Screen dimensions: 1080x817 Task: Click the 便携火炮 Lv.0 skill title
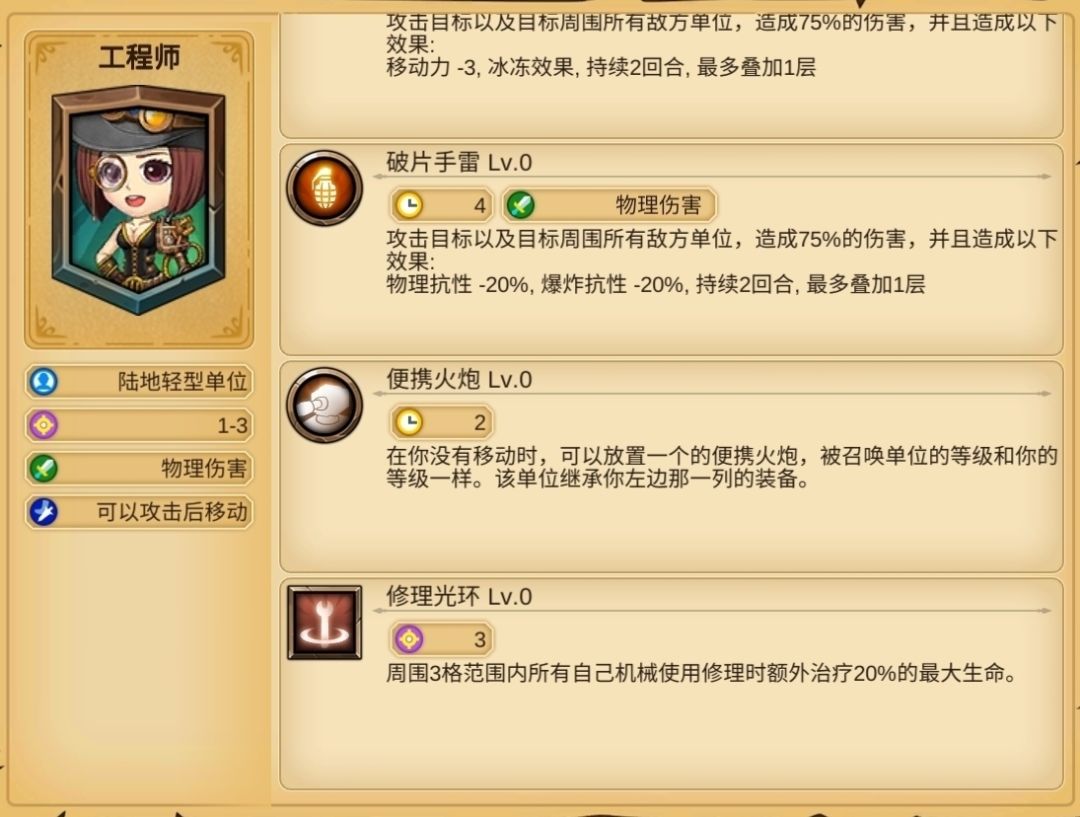click(x=459, y=380)
